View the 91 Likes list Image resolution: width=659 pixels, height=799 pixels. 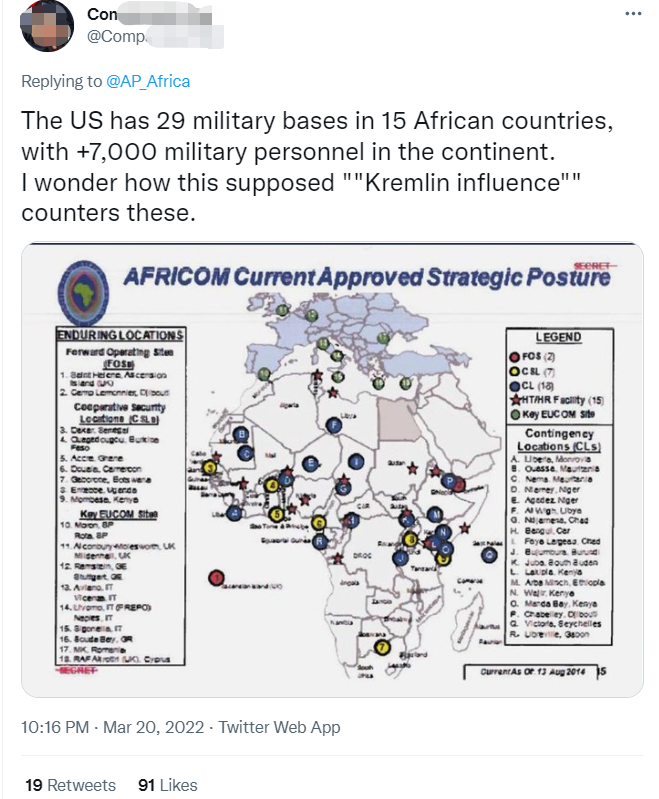[x=168, y=785]
